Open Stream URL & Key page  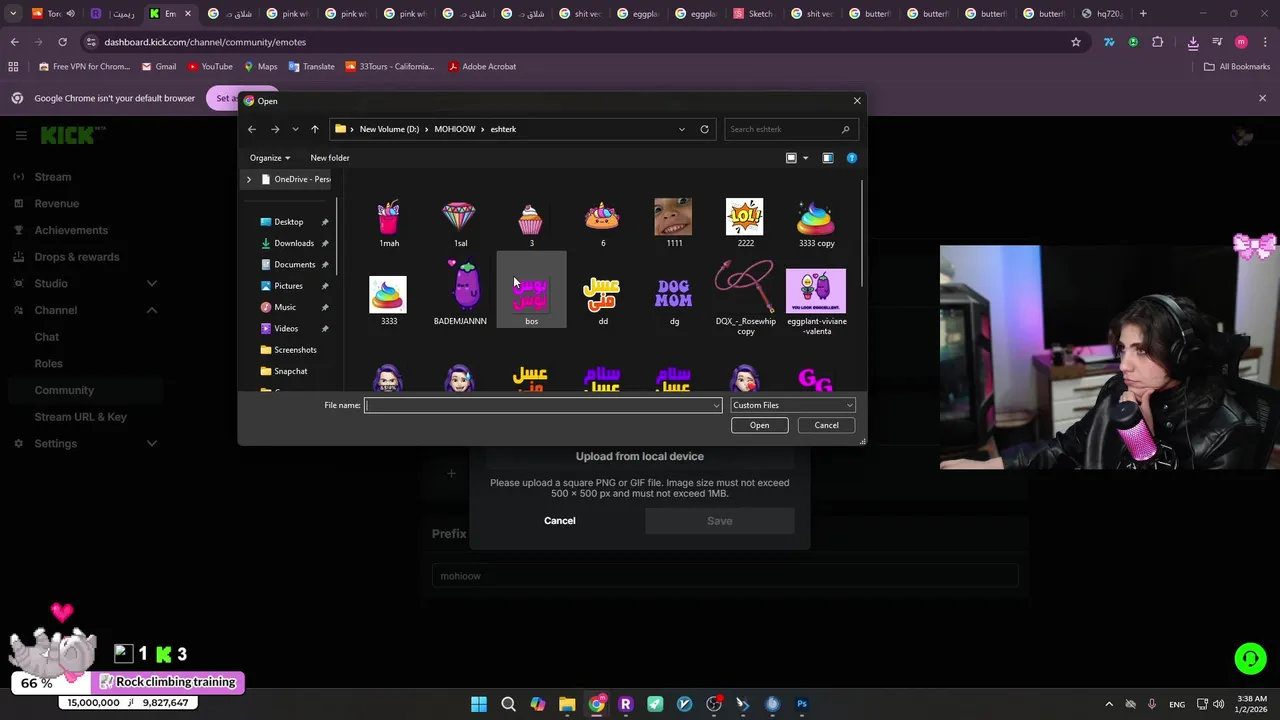click(x=80, y=417)
